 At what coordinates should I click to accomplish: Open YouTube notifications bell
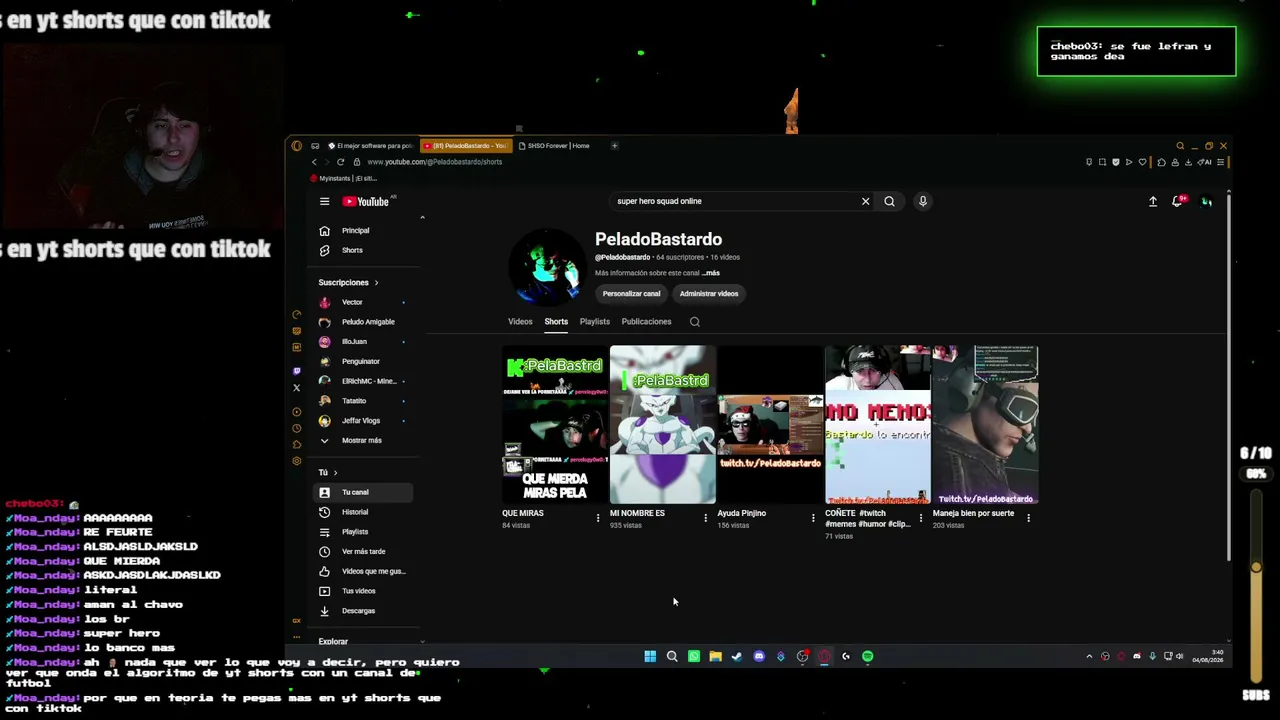point(1178,201)
